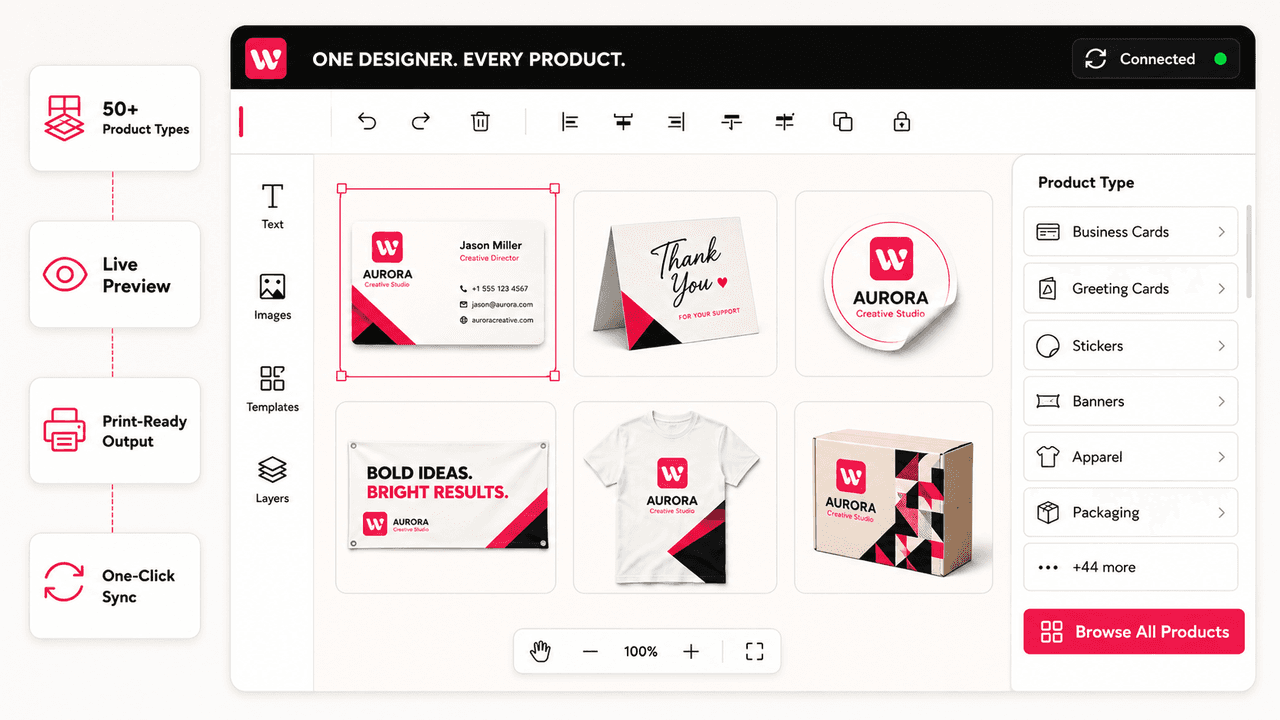Image resolution: width=1280 pixels, height=720 pixels.
Task: Expand the Stickers product type
Action: pos(1131,346)
